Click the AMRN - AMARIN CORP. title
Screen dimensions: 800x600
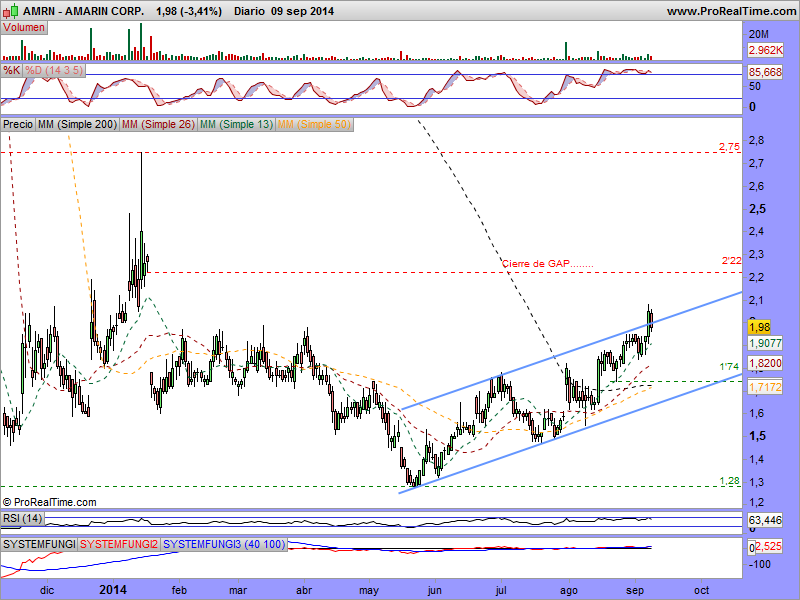83,11
